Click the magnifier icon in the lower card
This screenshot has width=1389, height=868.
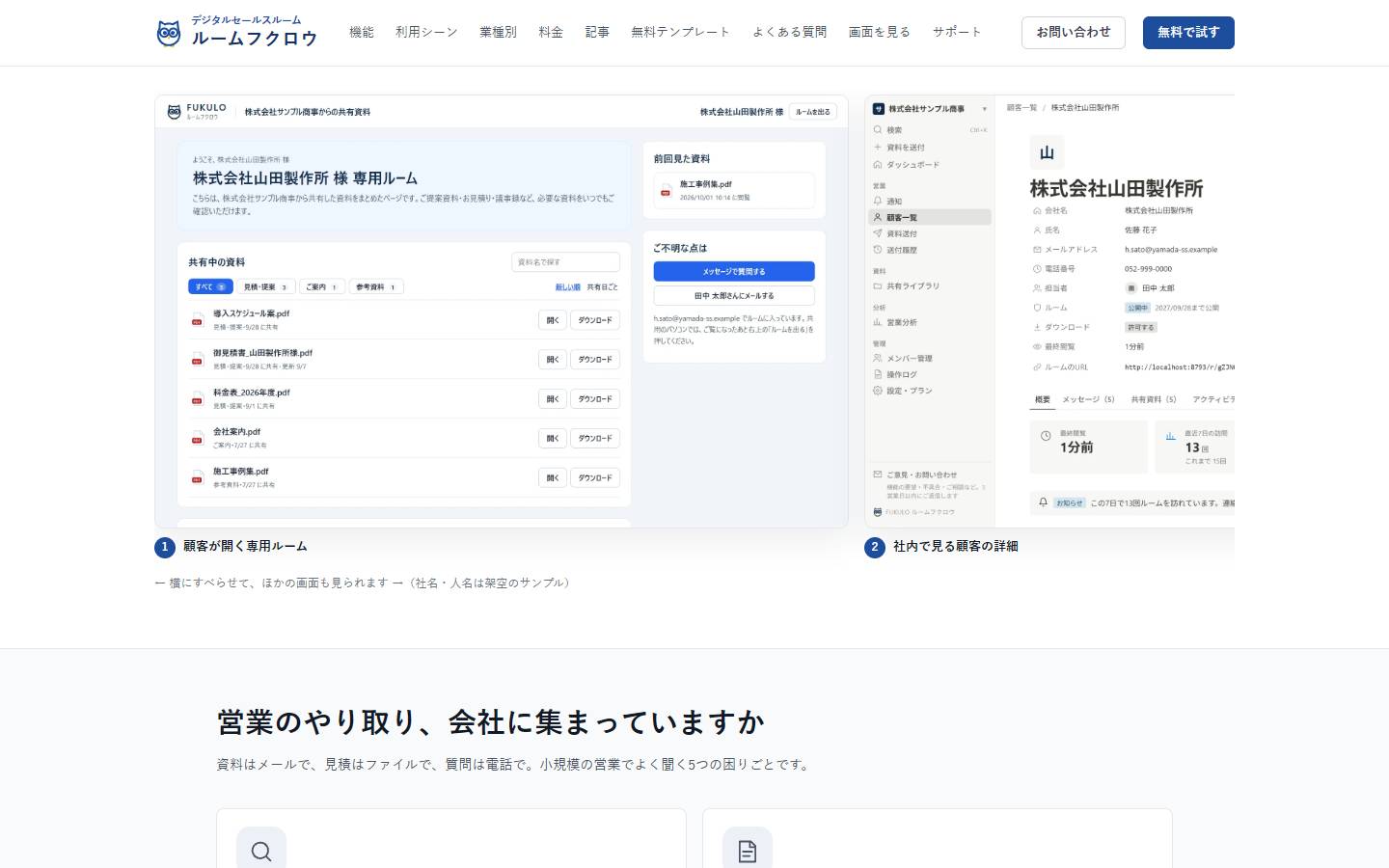click(x=261, y=851)
